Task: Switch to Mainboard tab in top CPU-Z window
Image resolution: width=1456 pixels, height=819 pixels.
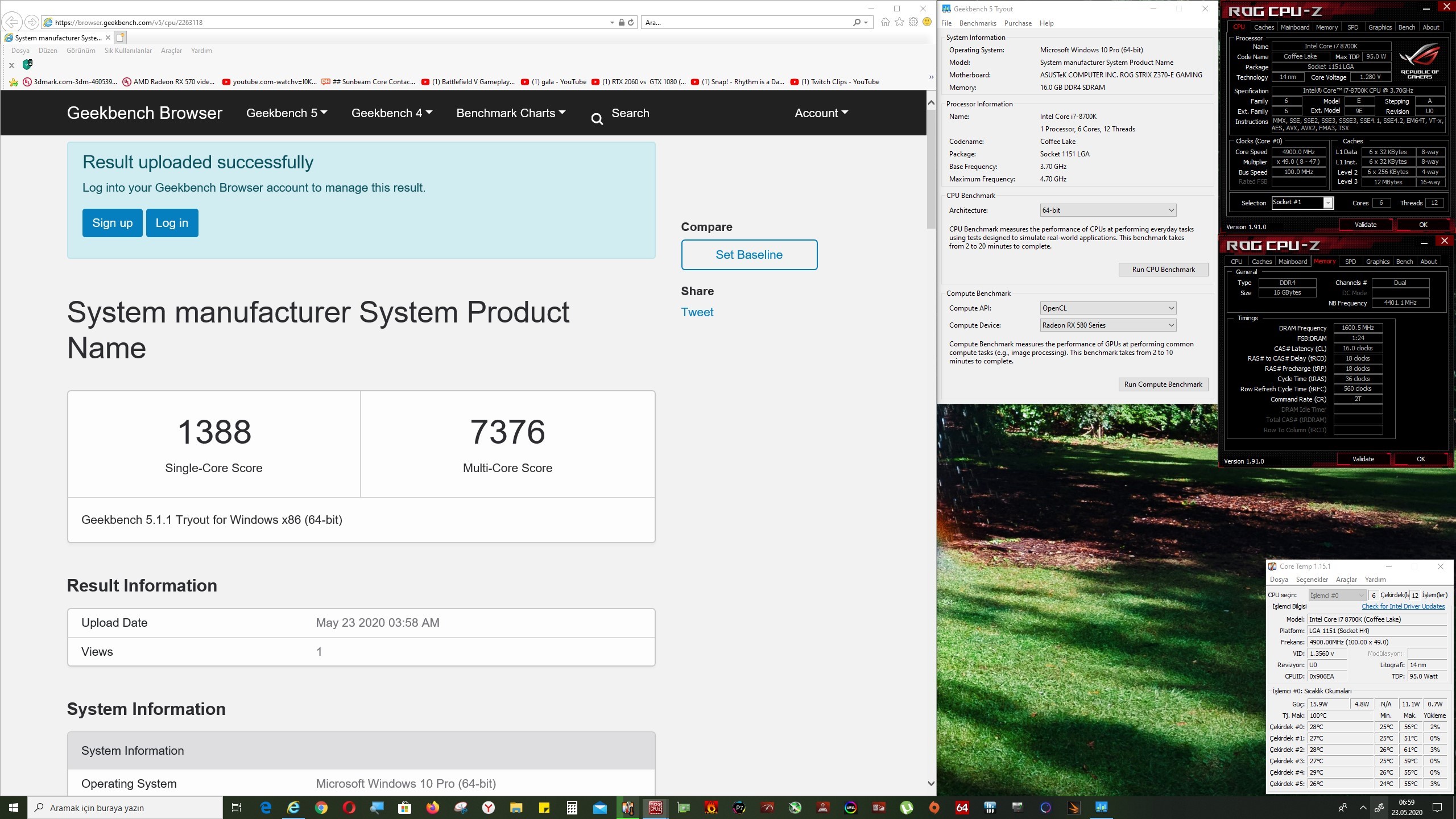Action: click(x=1295, y=27)
